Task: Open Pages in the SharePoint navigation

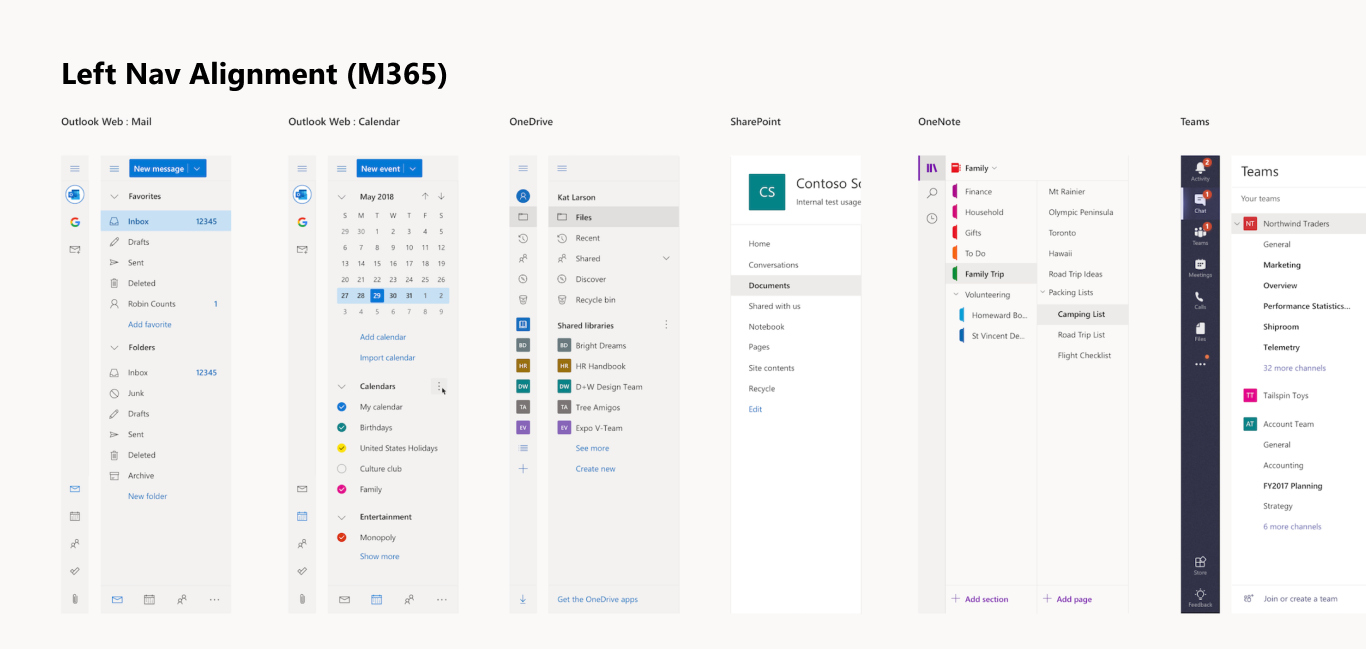Action: [759, 347]
